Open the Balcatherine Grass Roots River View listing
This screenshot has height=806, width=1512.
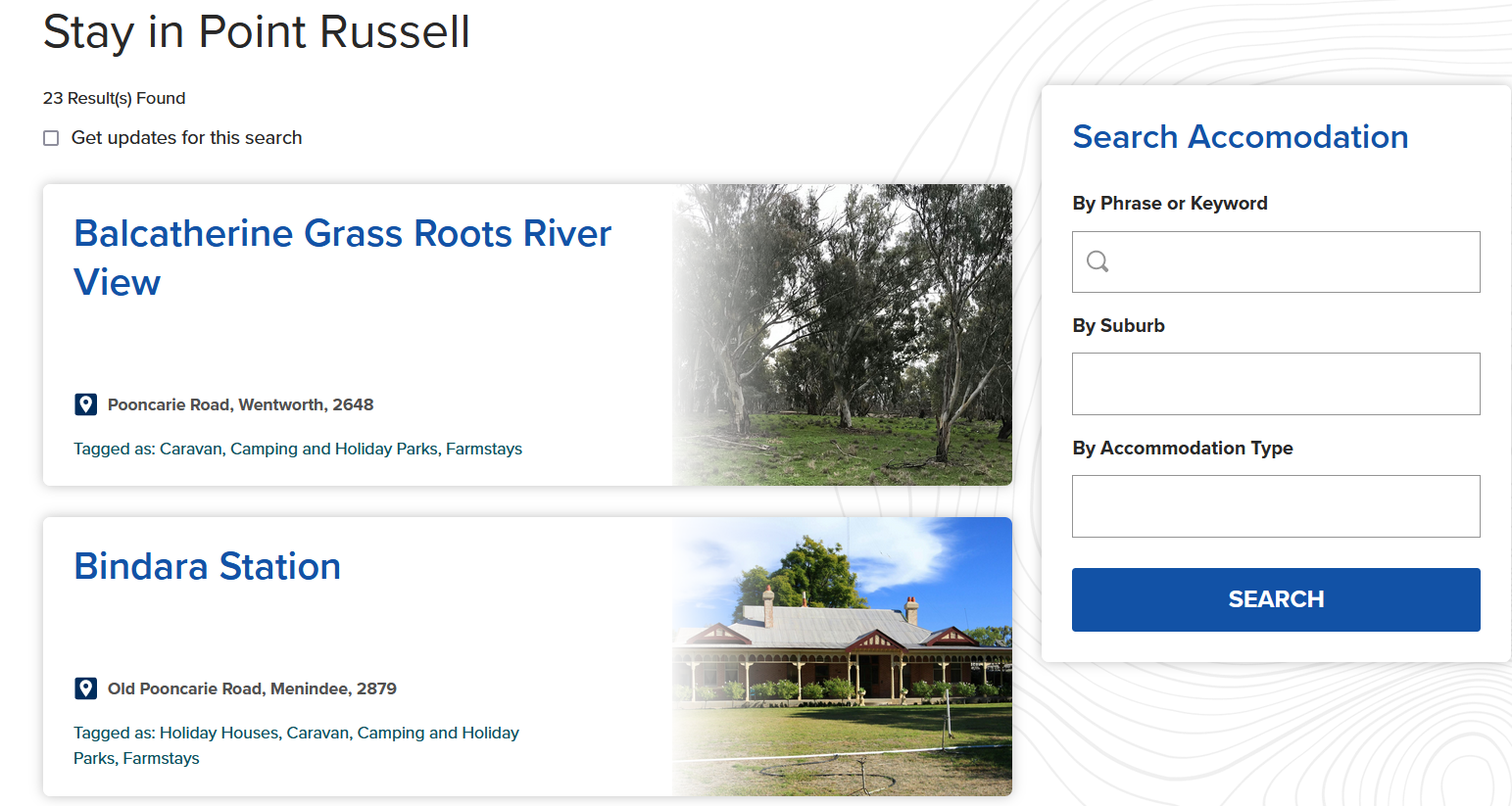pos(342,258)
